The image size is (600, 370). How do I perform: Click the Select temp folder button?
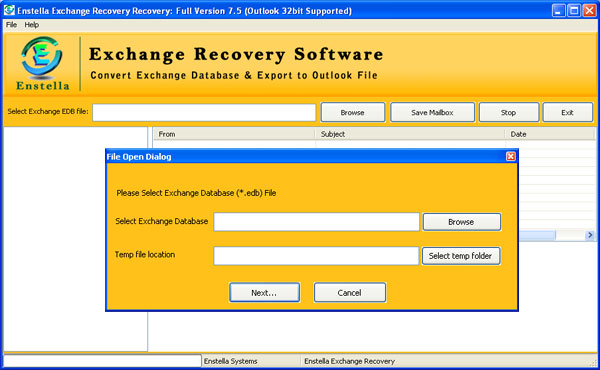coord(461,256)
